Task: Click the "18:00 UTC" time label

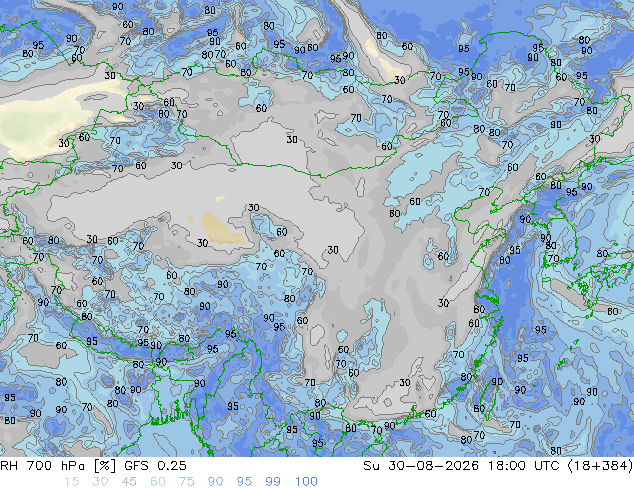Action: pos(524,466)
